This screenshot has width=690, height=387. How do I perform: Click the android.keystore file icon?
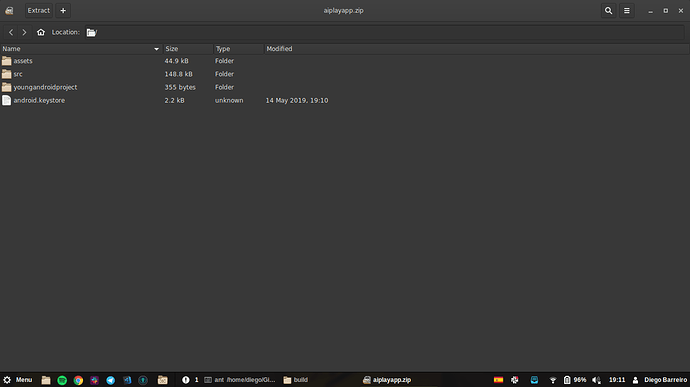[7, 100]
